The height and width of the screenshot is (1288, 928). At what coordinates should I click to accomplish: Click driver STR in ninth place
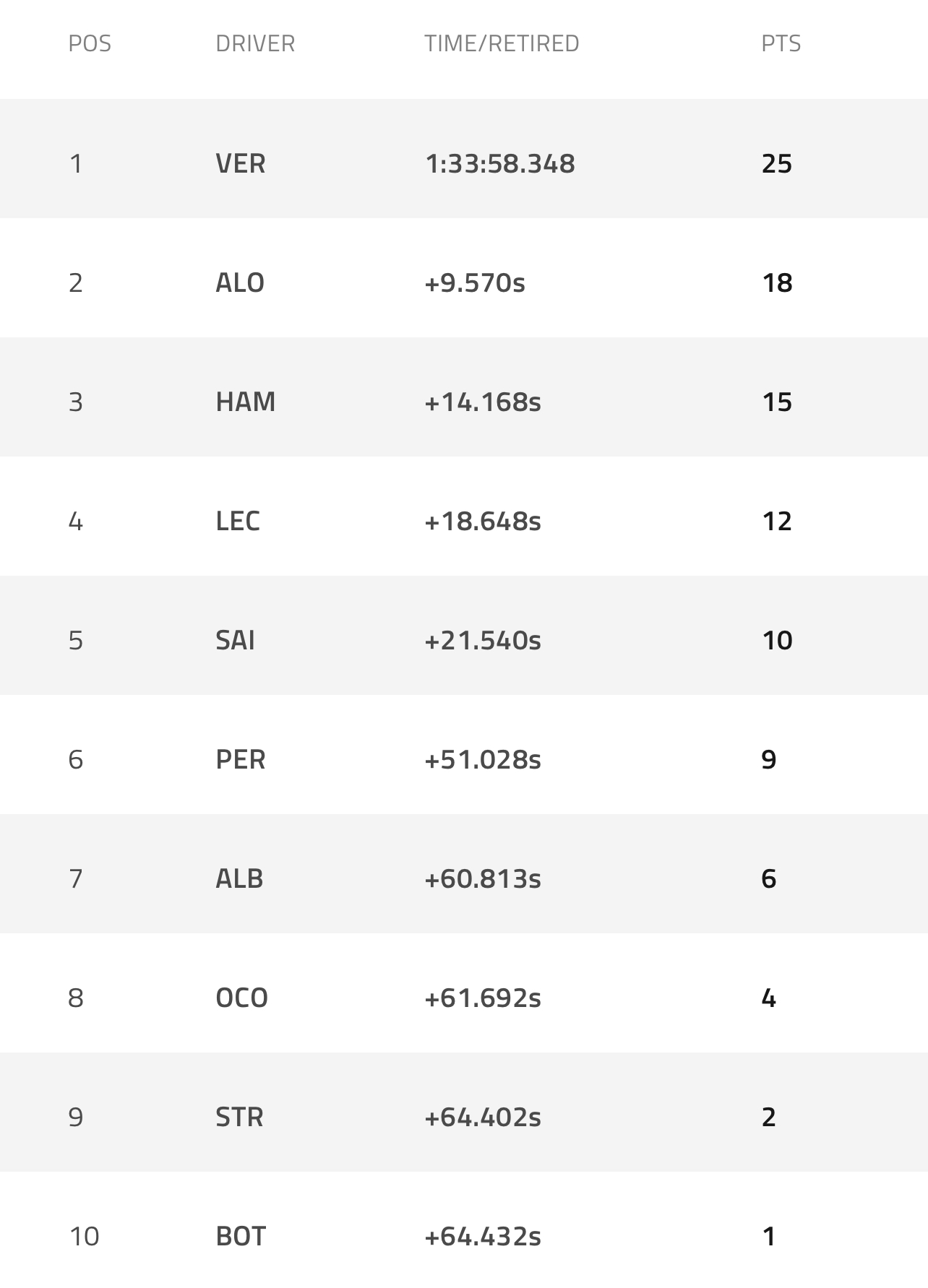click(239, 1118)
